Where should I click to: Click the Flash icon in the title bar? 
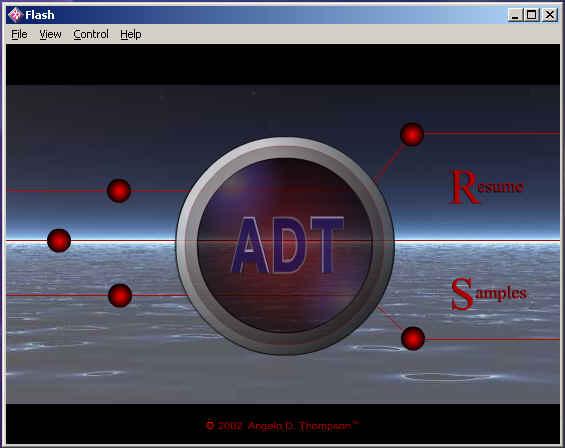(15, 15)
